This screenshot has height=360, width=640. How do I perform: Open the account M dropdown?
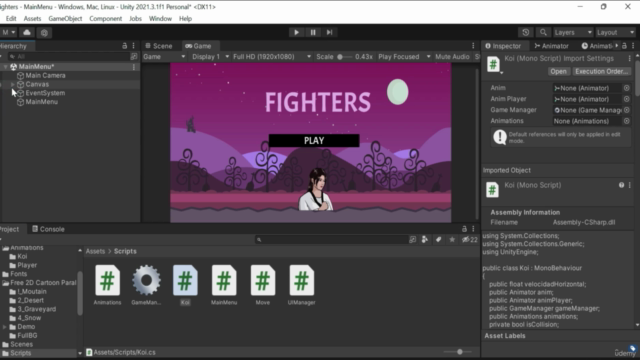coord(8,32)
